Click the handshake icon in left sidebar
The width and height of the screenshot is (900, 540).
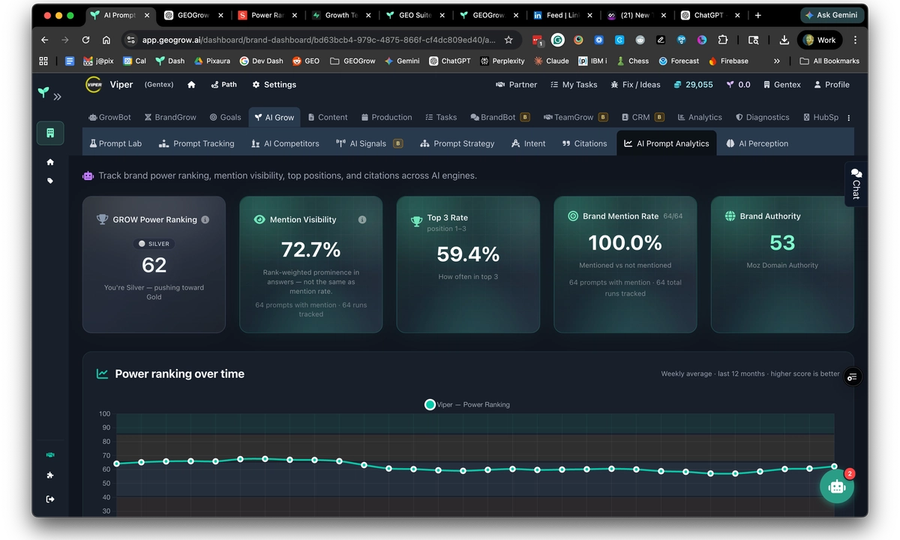tap(50, 454)
